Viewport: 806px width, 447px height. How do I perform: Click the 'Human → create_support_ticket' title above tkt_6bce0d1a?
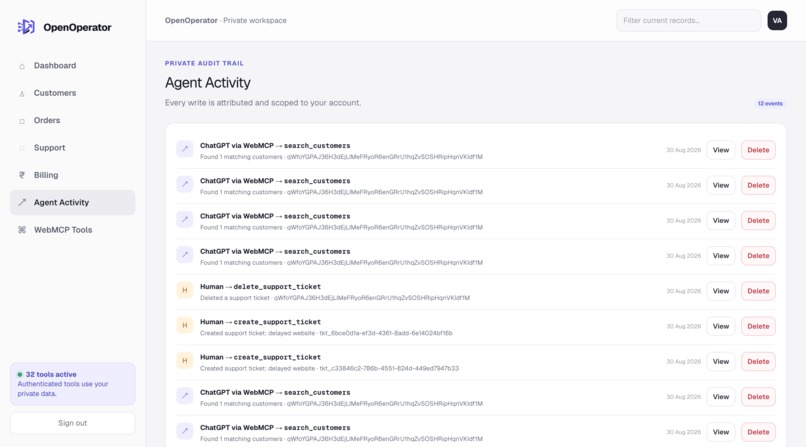(x=260, y=322)
